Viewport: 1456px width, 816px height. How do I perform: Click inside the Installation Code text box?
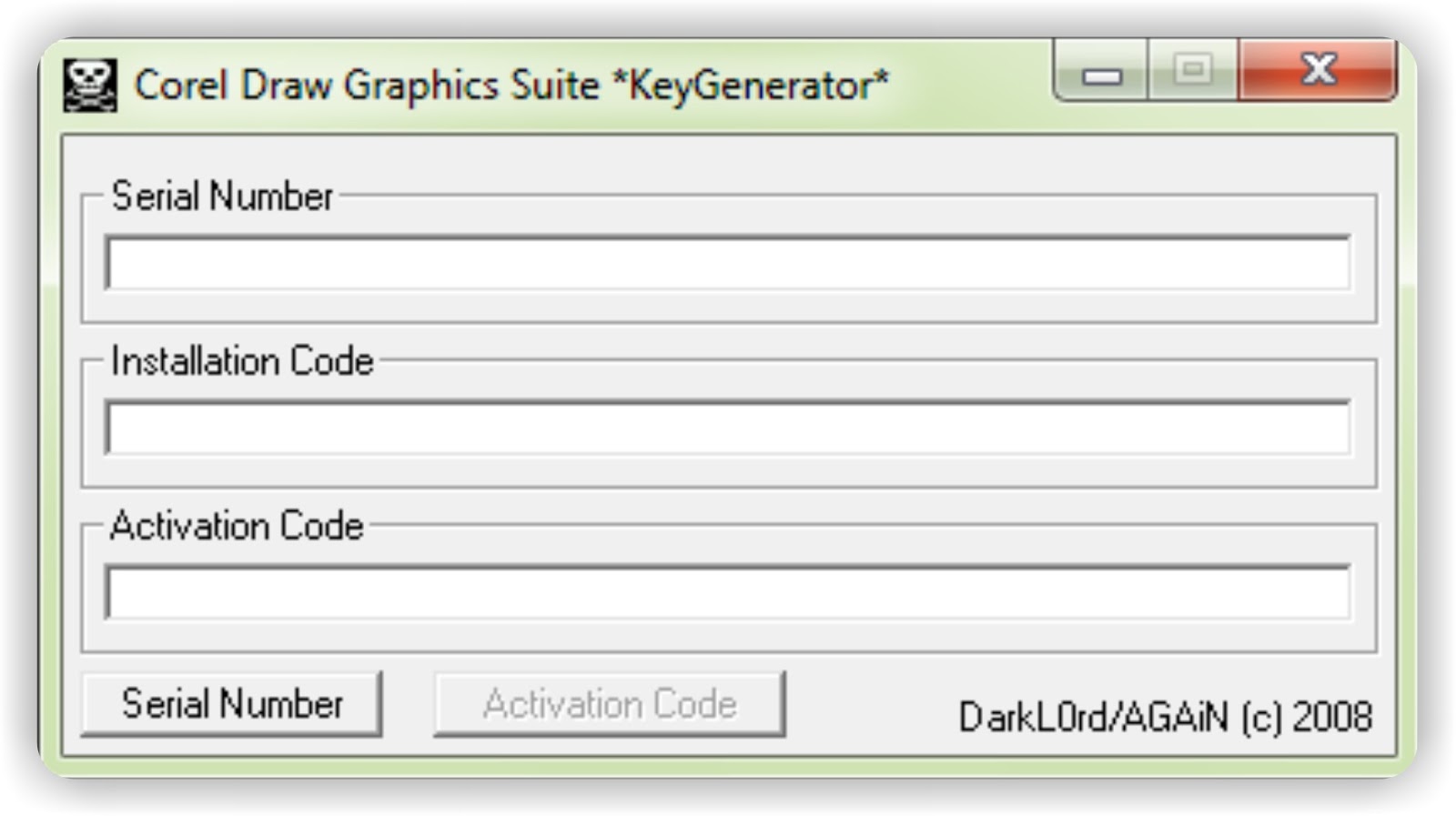(x=728, y=428)
